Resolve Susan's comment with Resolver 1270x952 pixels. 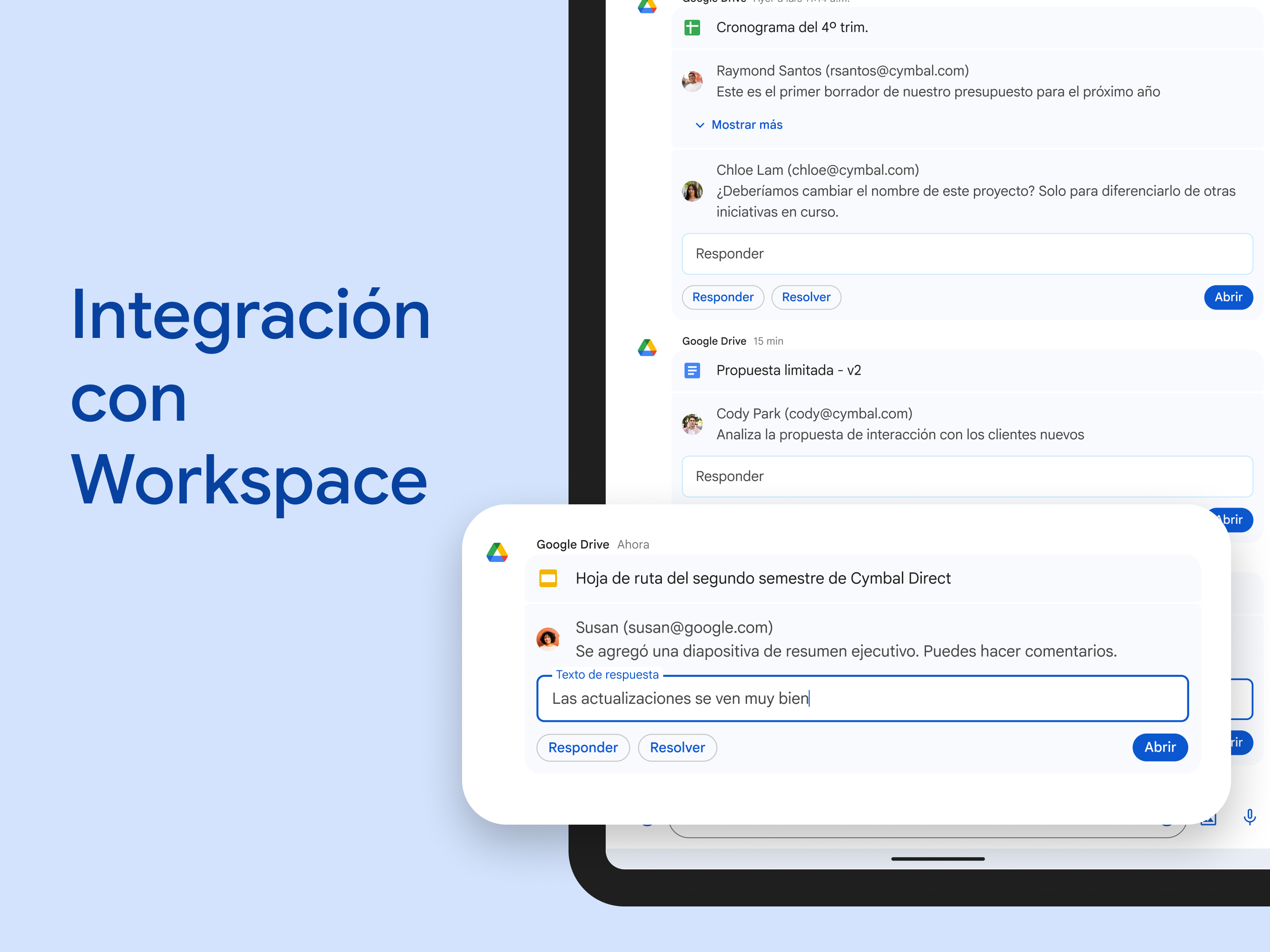677,747
